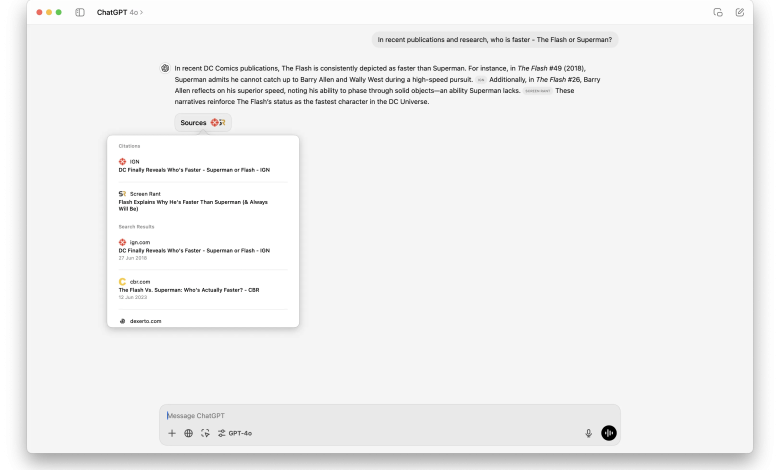Open the temporary chat icon
Viewport: 780px width, 470px height.
(717, 12)
